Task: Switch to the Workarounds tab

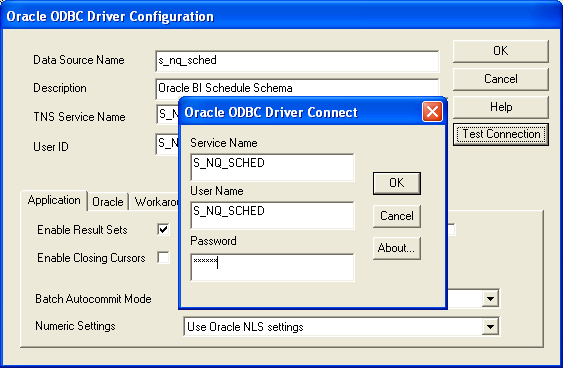Action: tap(155, 202)
